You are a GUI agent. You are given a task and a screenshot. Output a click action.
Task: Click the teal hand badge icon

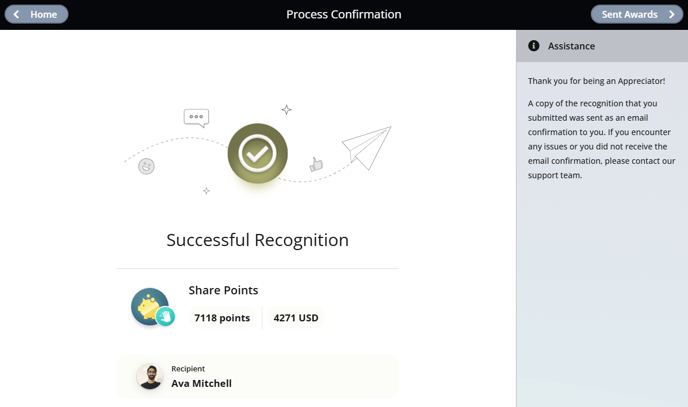pos(165,316)
